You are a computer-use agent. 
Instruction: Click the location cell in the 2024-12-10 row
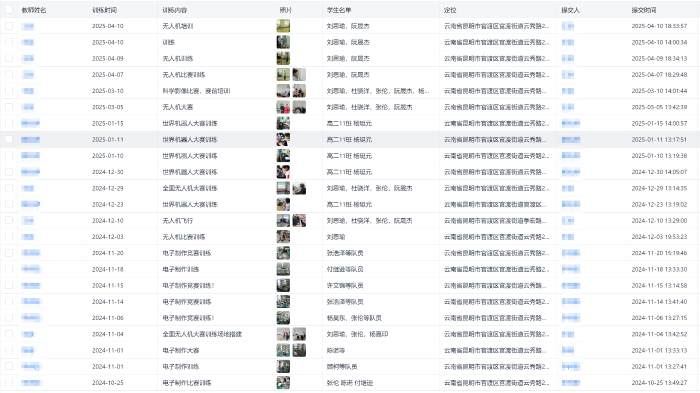[x=495, y=220]
